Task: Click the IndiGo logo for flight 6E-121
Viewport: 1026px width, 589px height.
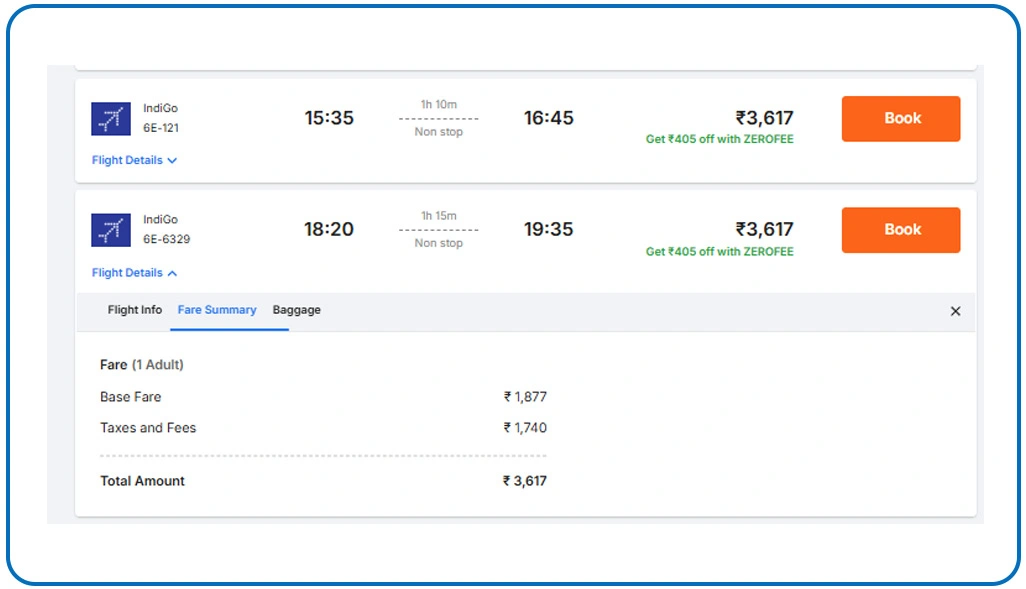Action: (x=110, y=118)
